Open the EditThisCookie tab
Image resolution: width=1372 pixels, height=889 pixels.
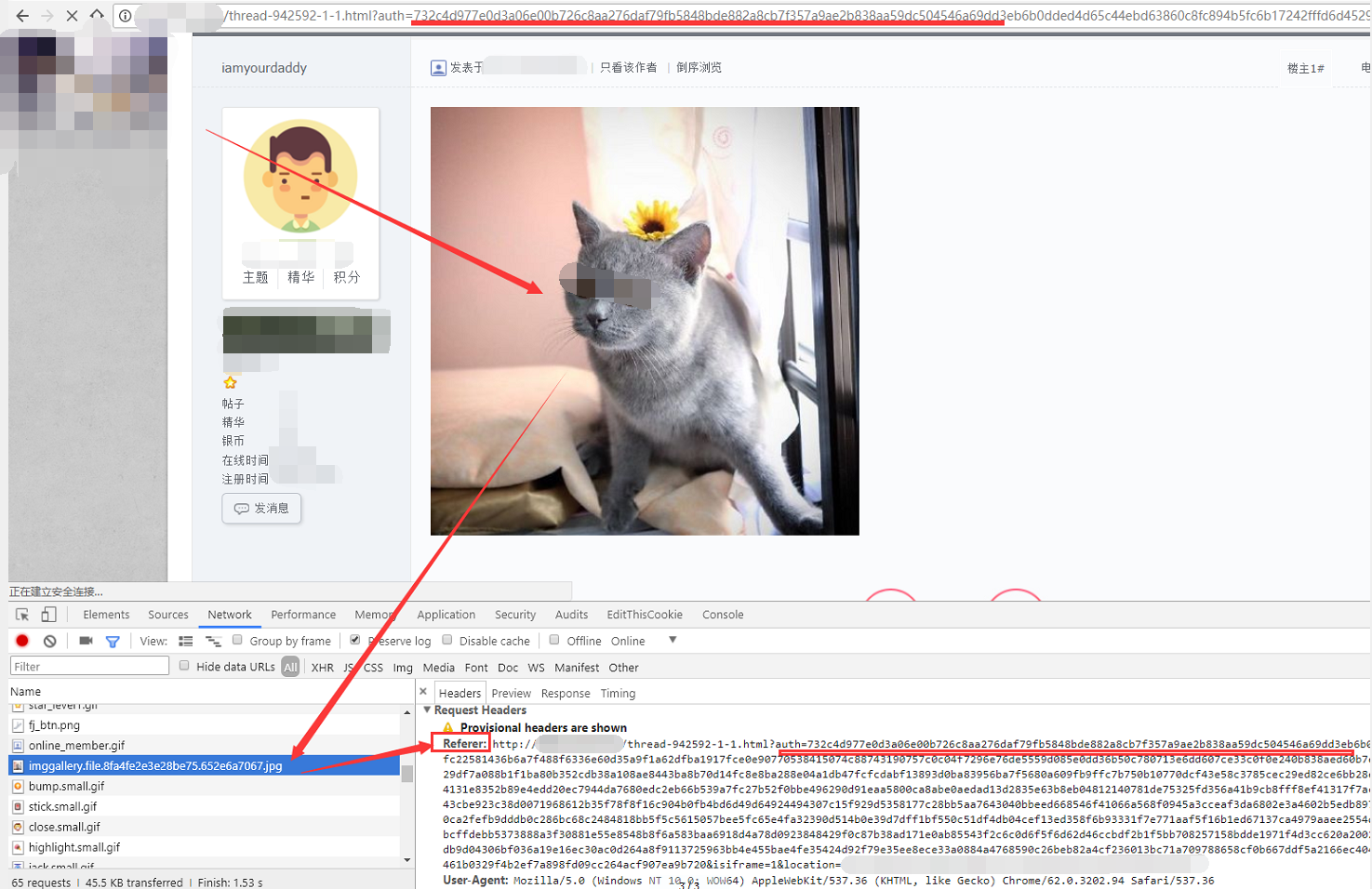click(645, 615)
